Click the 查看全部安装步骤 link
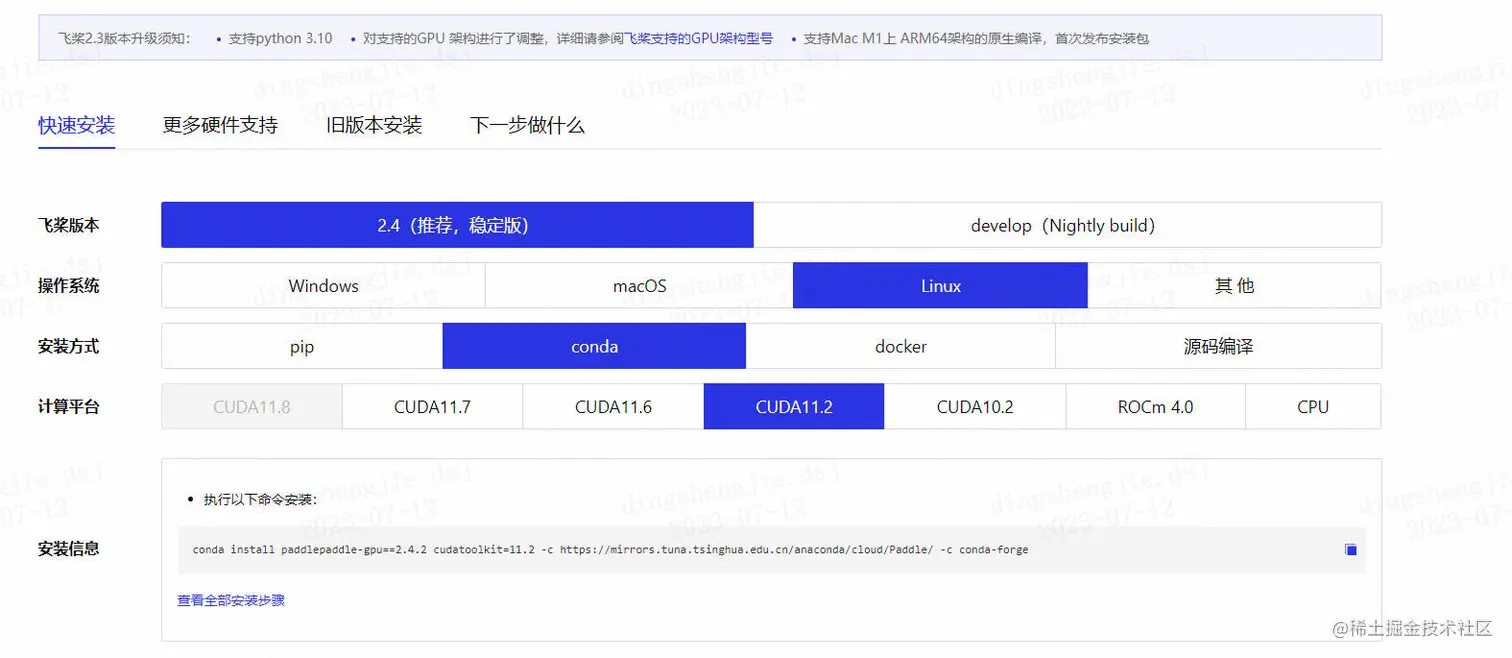Viewport: 1512px width, 658px height. click(230, 600)
